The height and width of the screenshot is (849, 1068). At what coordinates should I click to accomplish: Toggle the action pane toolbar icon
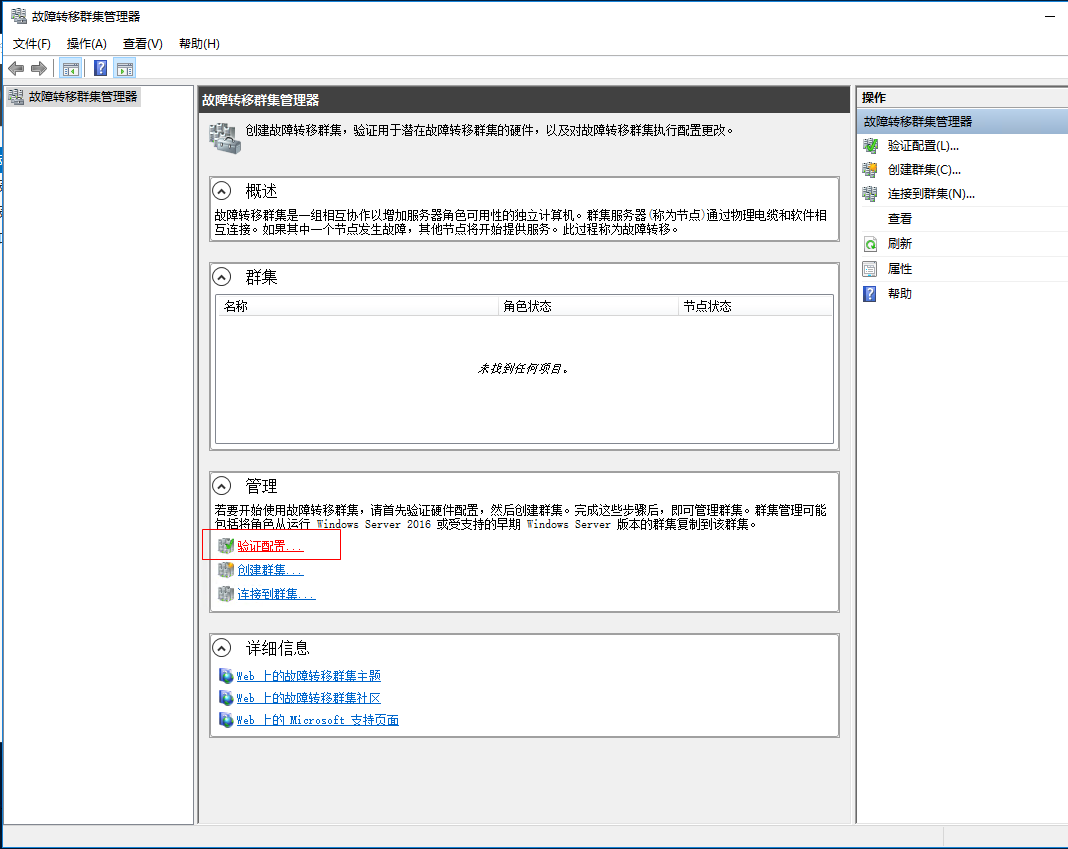125,68
